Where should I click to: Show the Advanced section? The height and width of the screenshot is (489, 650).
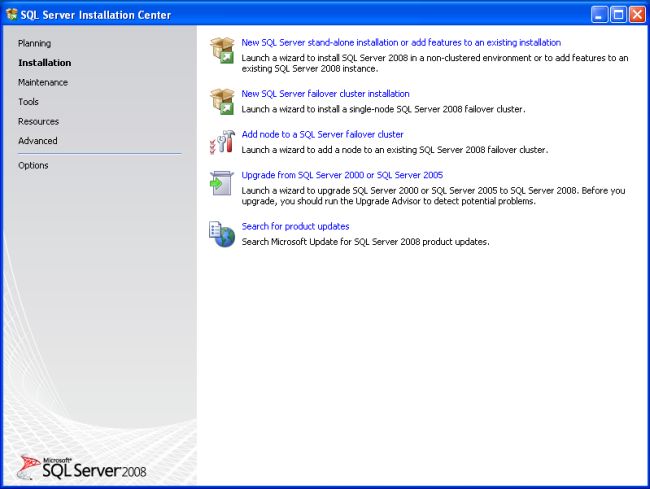(38, 141)
